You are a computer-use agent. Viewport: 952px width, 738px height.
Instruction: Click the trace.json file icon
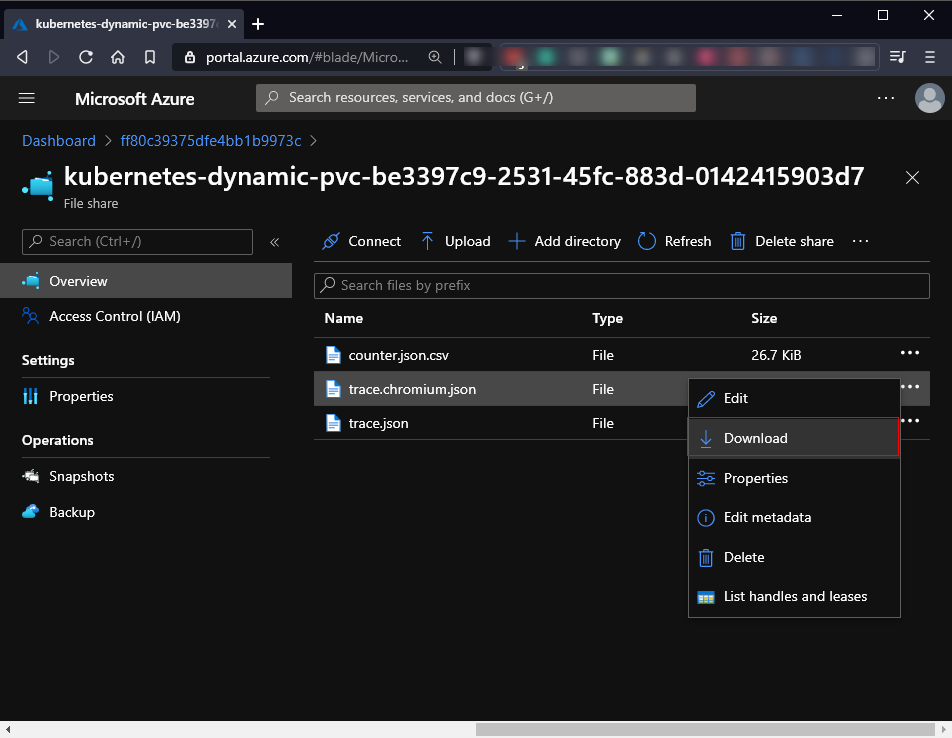[x=333, y=423]
